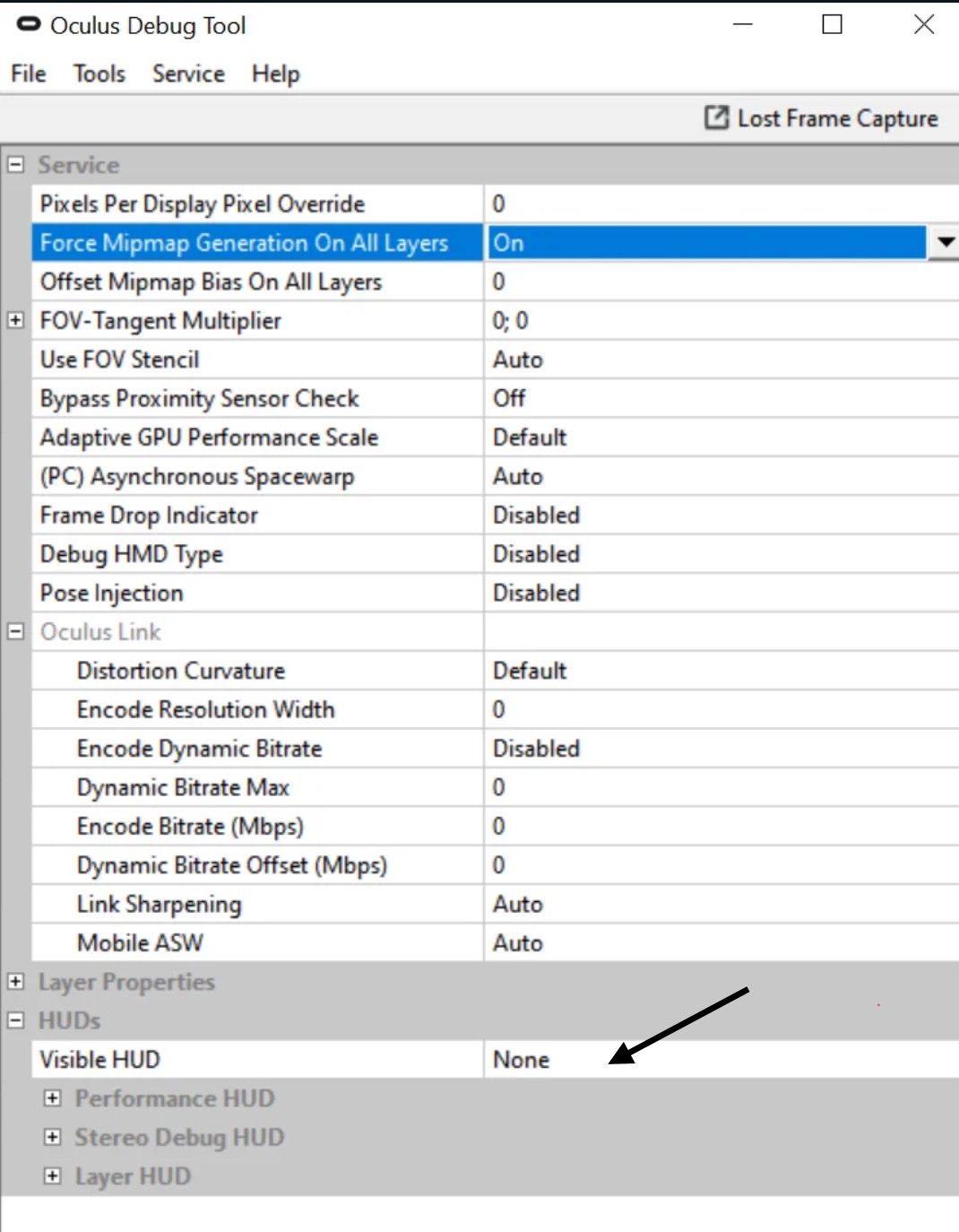Click Encode Dynamic Bitrate Disabled value
Image resolution: width=959 pixels, height=1232 pixels.
tap(721, 749)
